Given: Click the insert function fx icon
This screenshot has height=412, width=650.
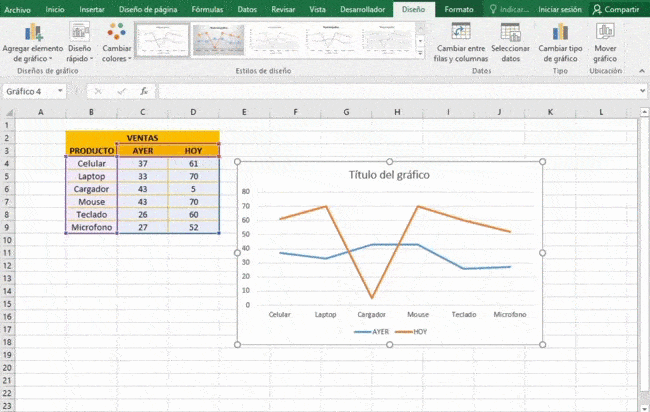Looking at the screenshot, I should [144, 91].
